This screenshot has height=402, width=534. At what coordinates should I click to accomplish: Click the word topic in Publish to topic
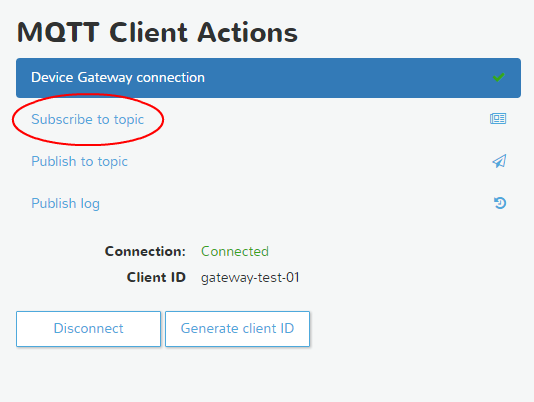click(x=113, y=162)
